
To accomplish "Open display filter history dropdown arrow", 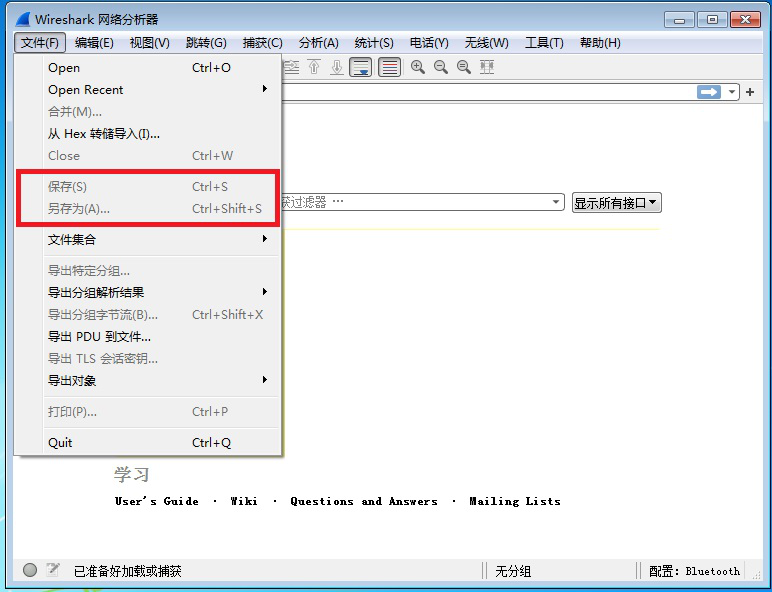I will (x=732, y=92).
